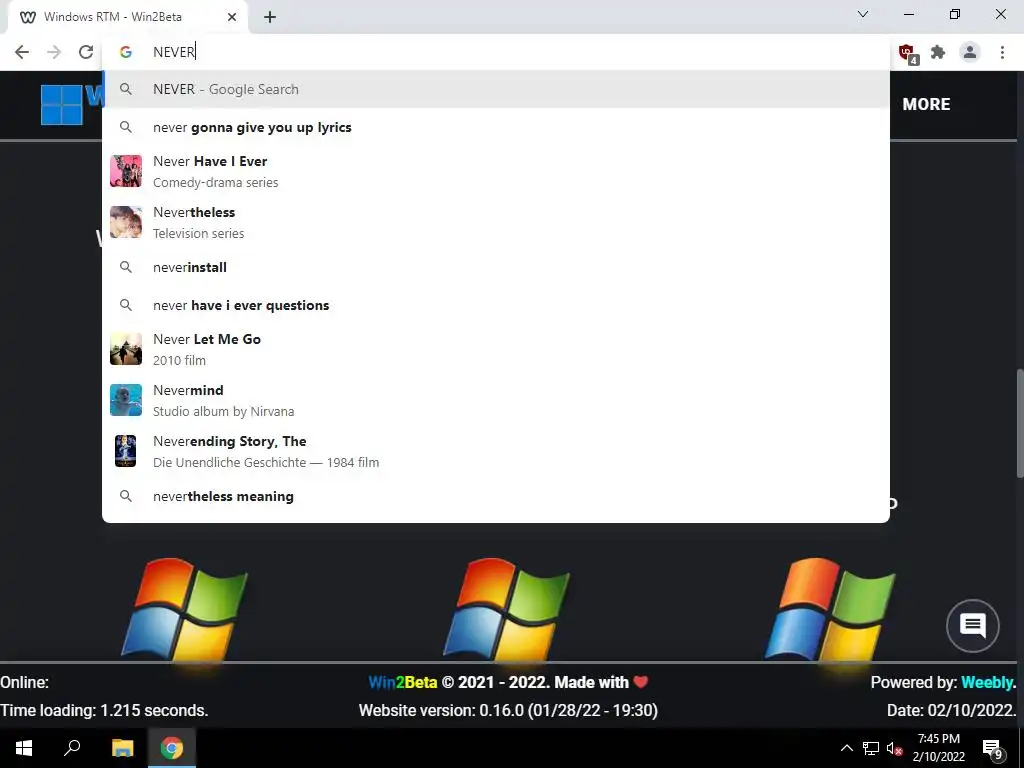Image resolution: width=1024 pixels, height=768 pixels.
Task: Choose the 'NEVER - Google Search' suggestion
Action: click(496, 89)
